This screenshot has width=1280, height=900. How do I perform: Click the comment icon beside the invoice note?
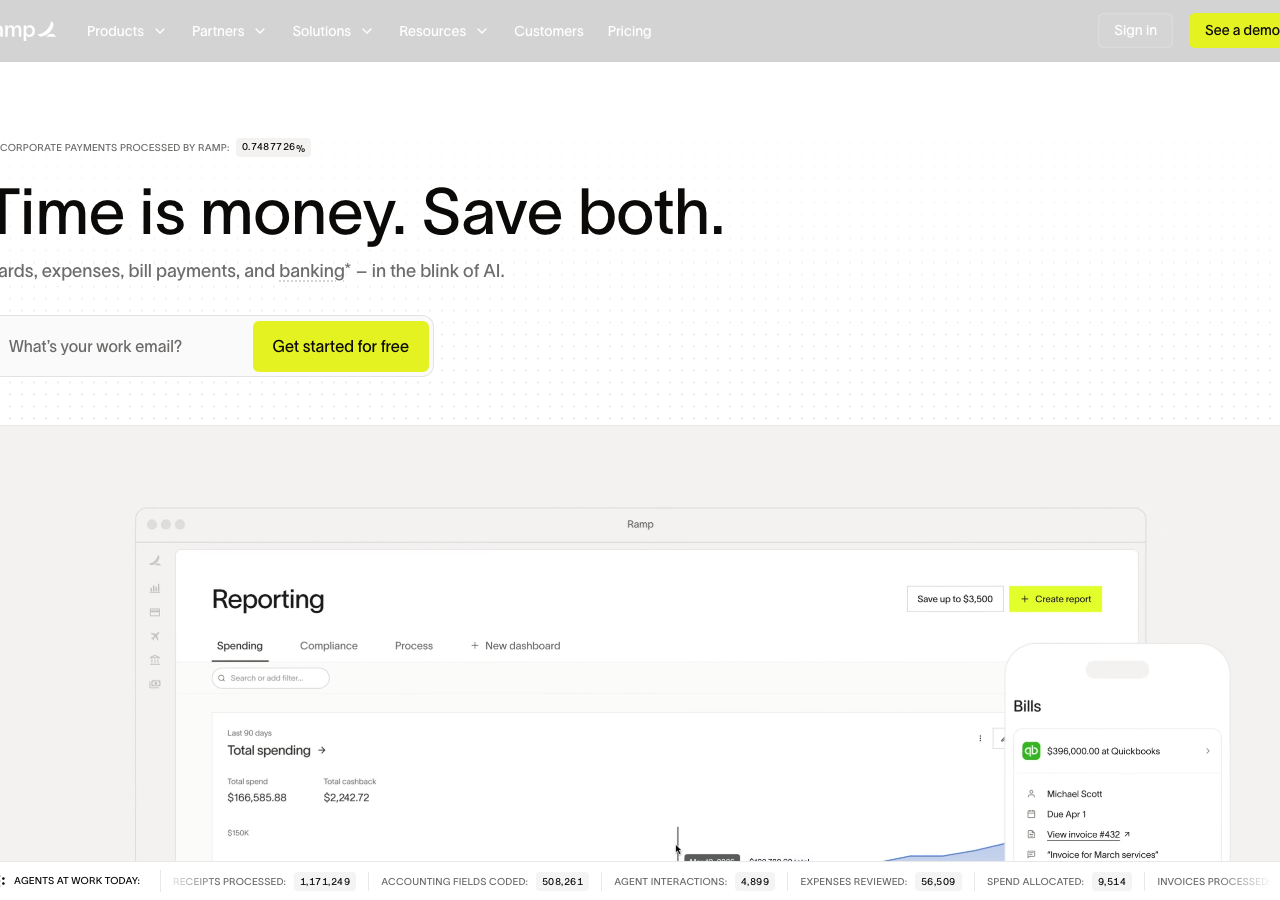click(1031, 855)
